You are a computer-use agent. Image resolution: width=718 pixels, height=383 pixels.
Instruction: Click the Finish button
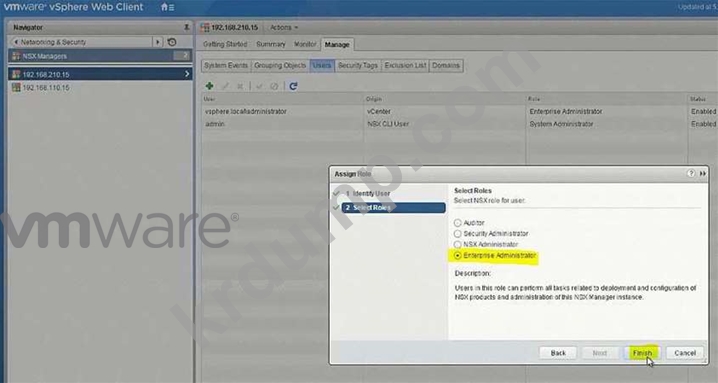coord(642,353)
